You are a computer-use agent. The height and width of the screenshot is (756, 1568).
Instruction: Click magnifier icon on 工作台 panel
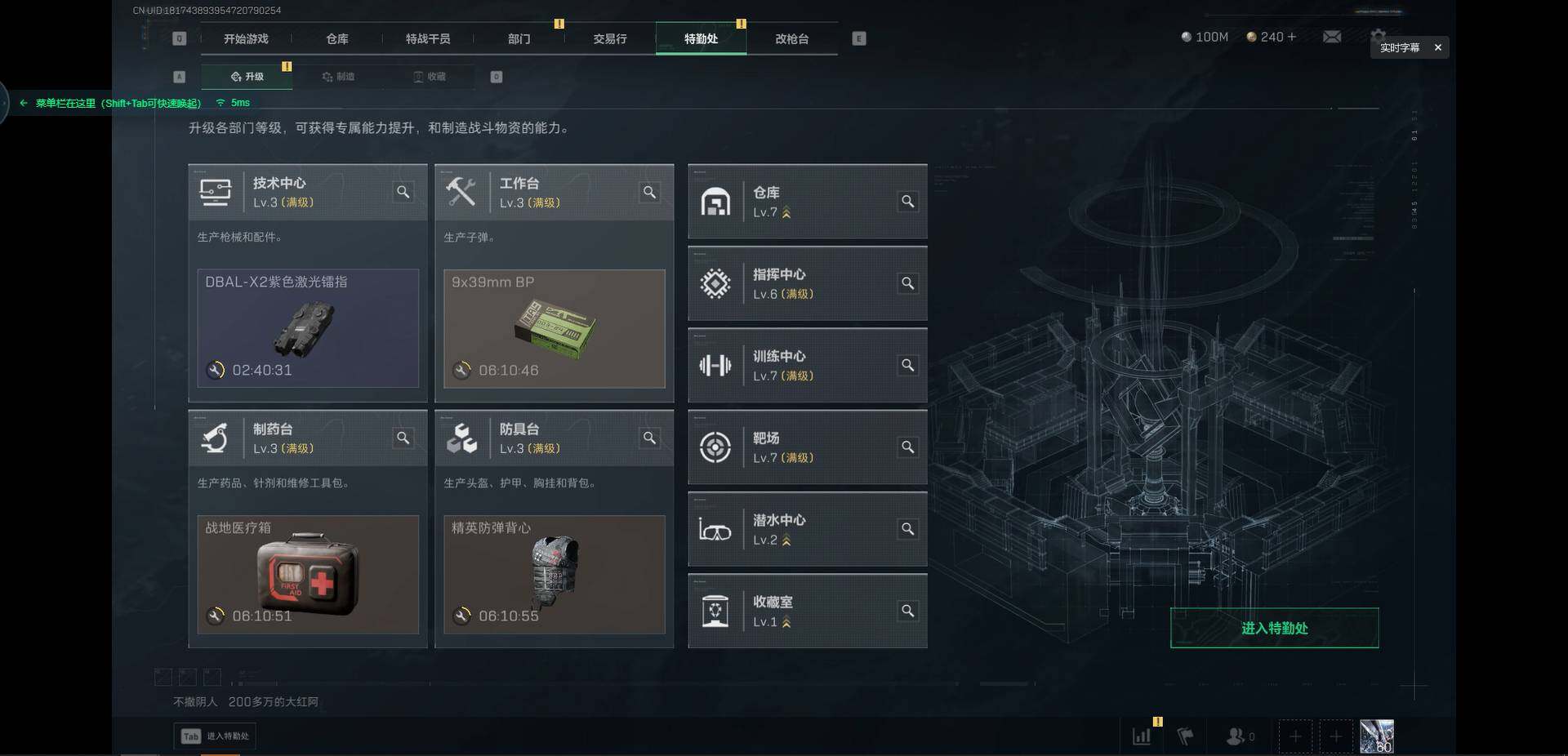pos(649,192)
